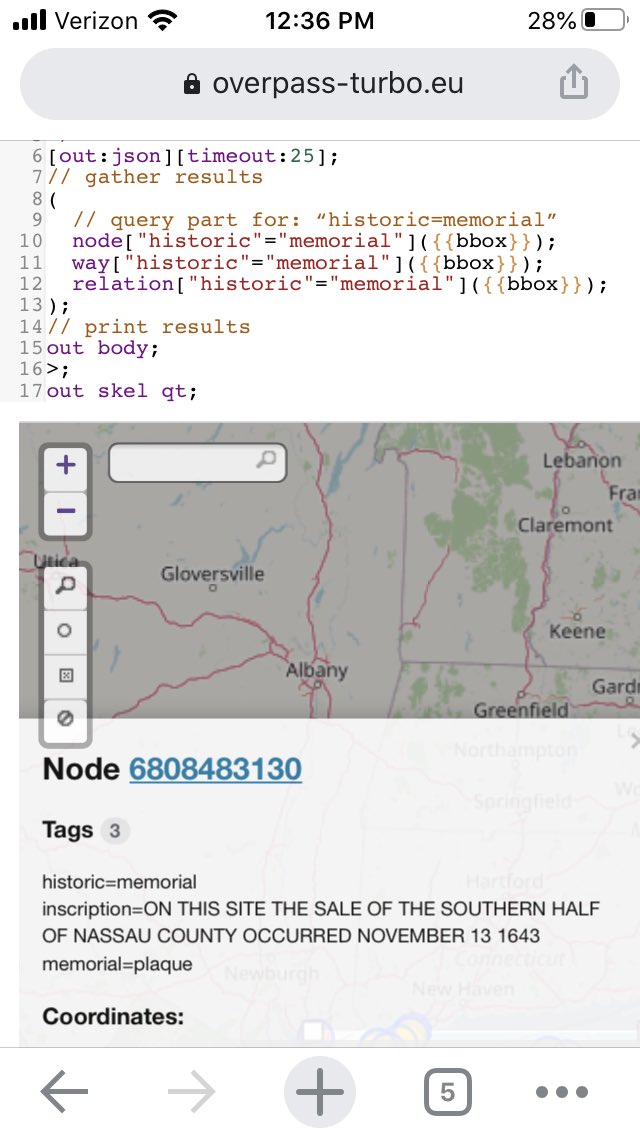Go back with the browser back arrow

[x=65, y=1091]
